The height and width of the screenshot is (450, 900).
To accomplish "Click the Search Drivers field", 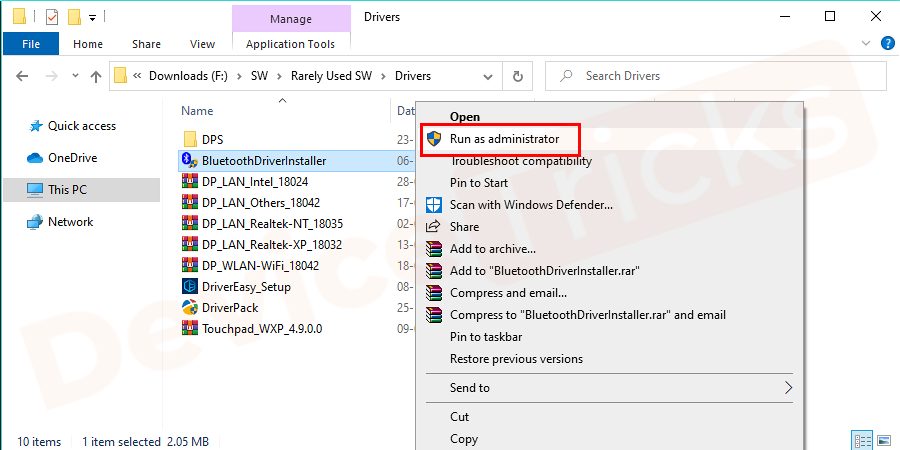I will (x=715, y=76).
